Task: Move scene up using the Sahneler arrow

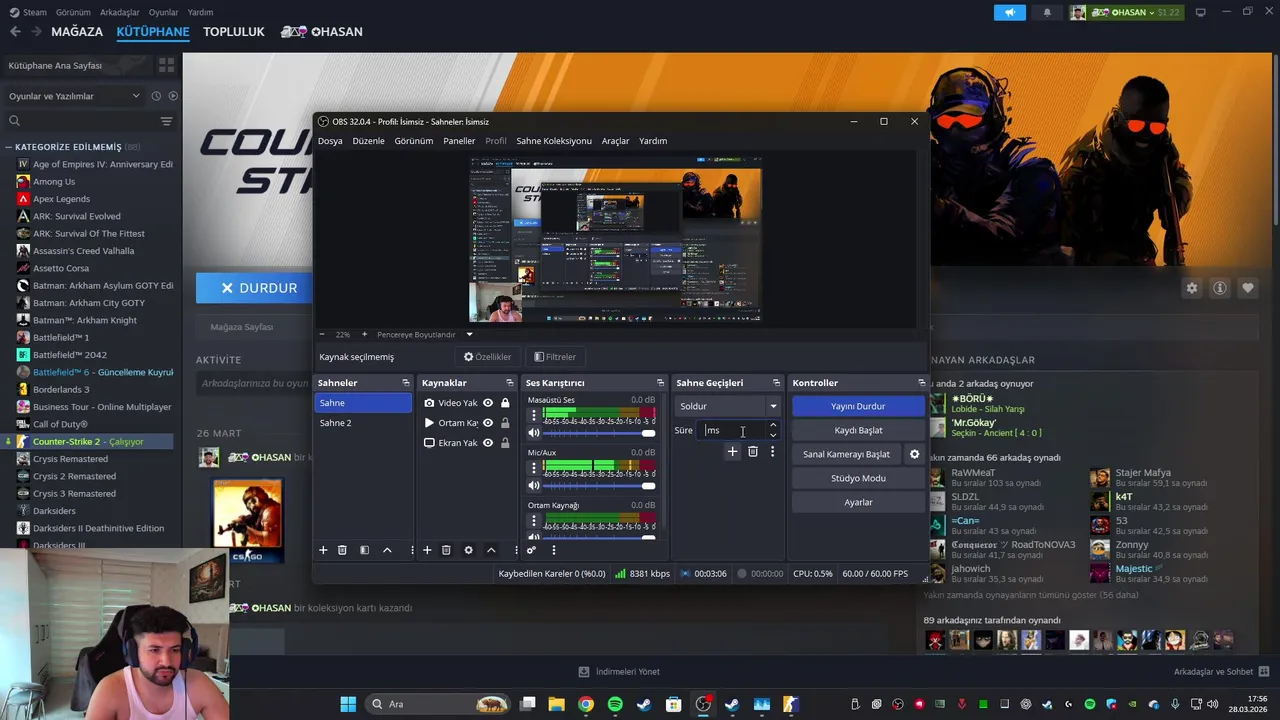Action: [x=387, y=550]
